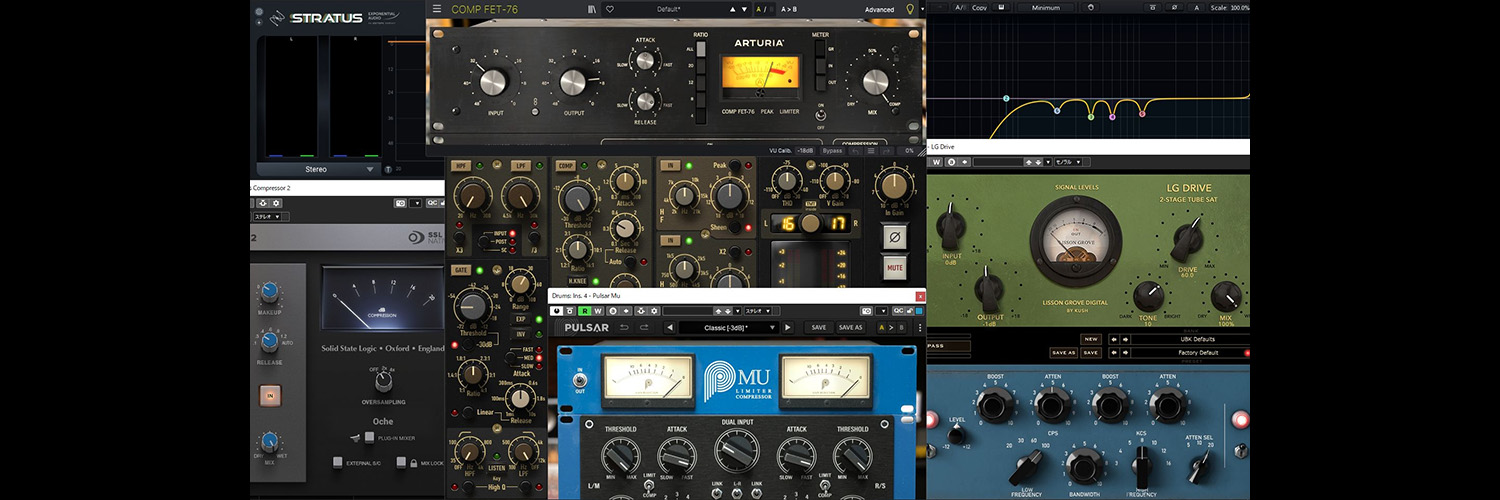The image size is (1500, 500).
Task: Toggle the IN button on the SSL compressor
Action: pos(270,396)
